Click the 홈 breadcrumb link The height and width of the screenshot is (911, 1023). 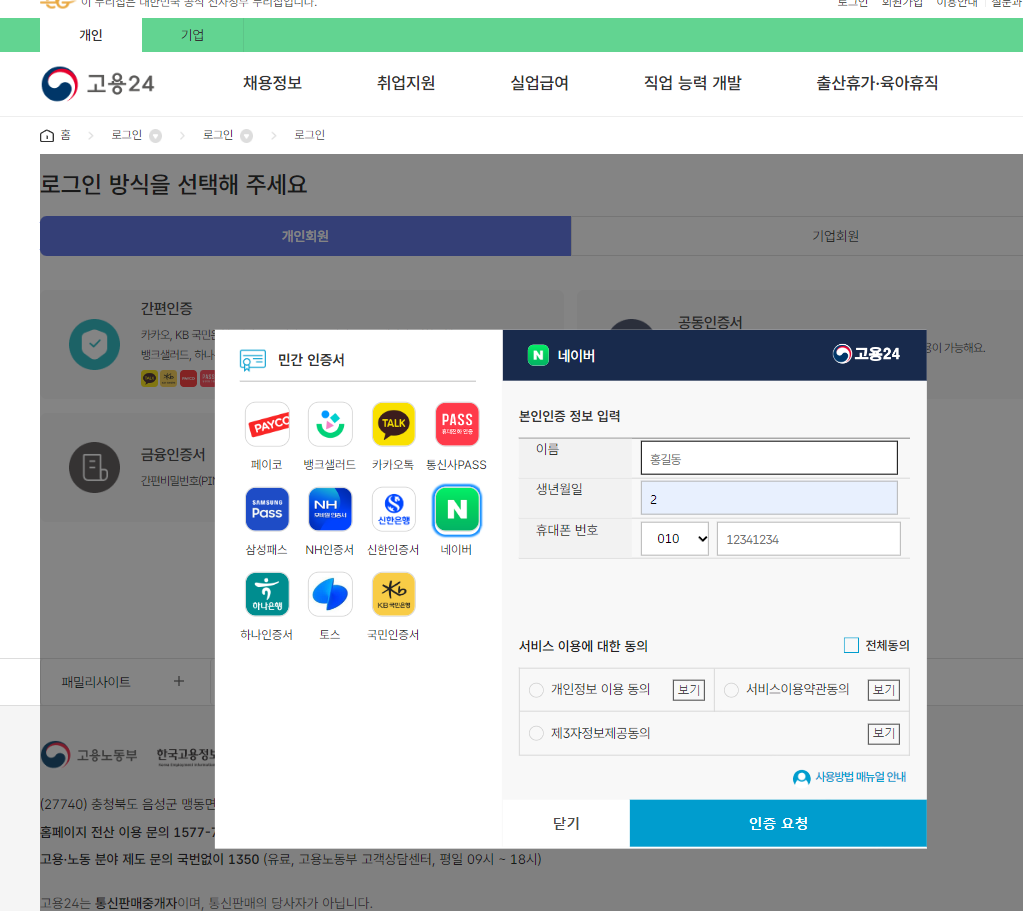(65, 135)
